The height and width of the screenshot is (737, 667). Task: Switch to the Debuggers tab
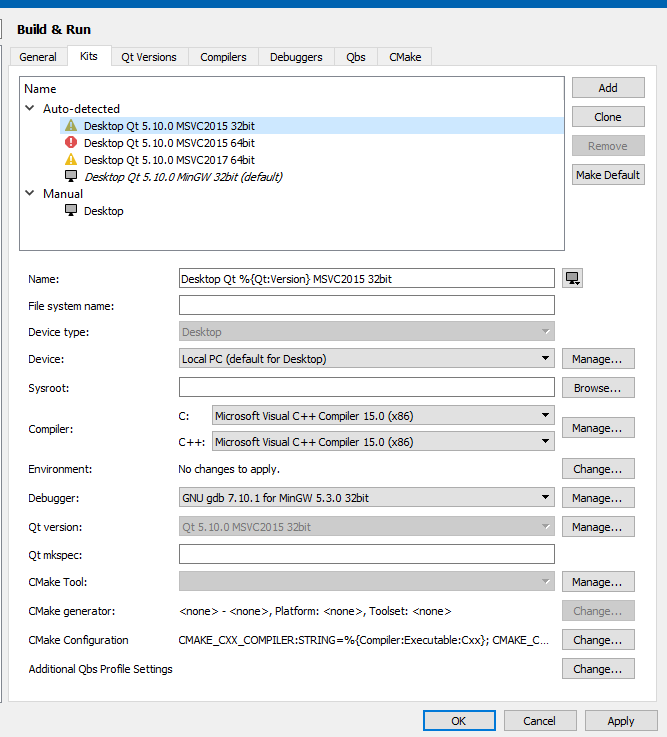coord(296,57)
